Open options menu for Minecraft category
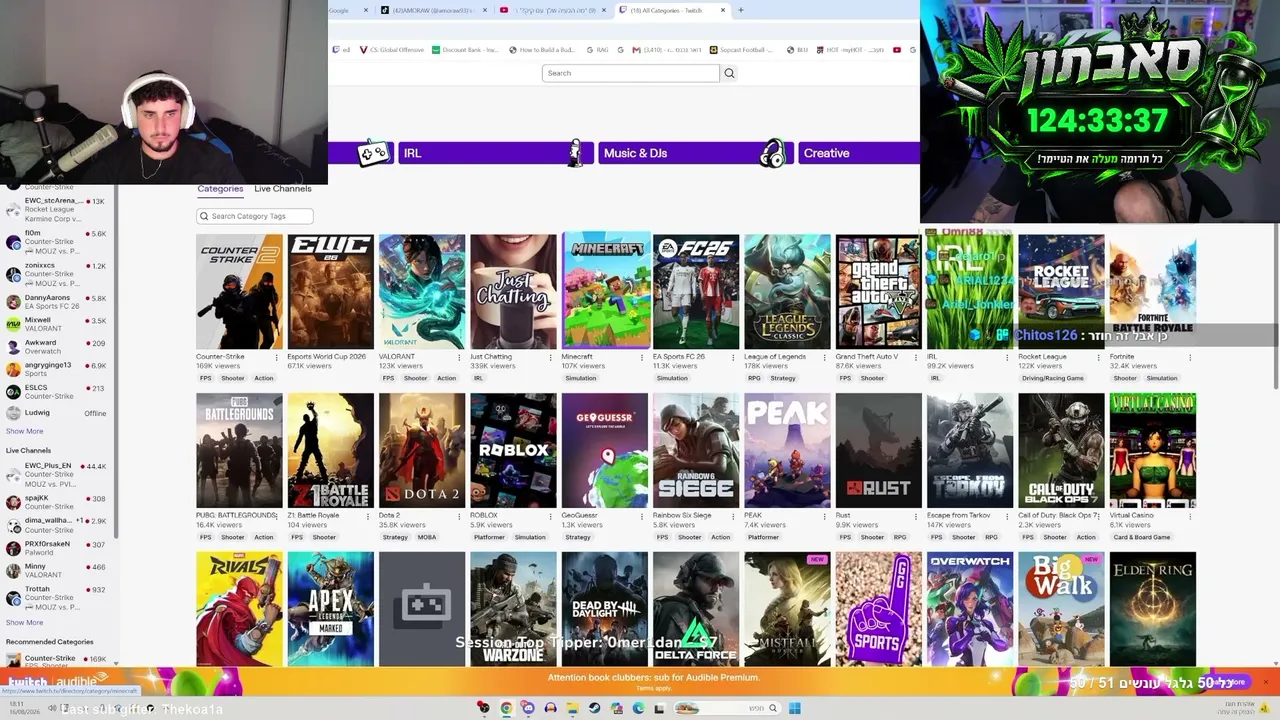 [x=642, y=357]
